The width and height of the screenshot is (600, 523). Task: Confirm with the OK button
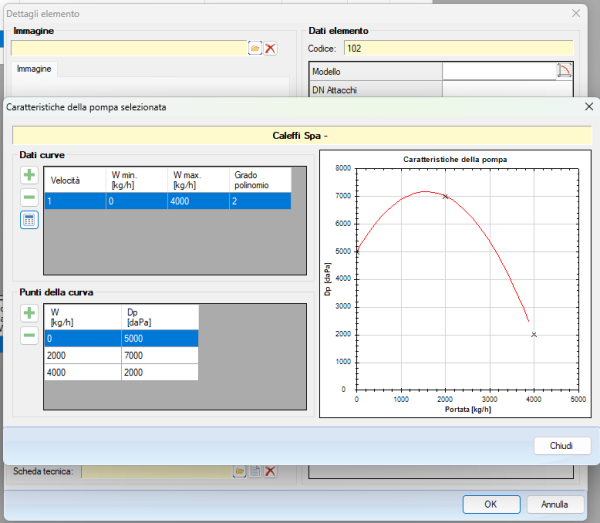click(490, 504)
